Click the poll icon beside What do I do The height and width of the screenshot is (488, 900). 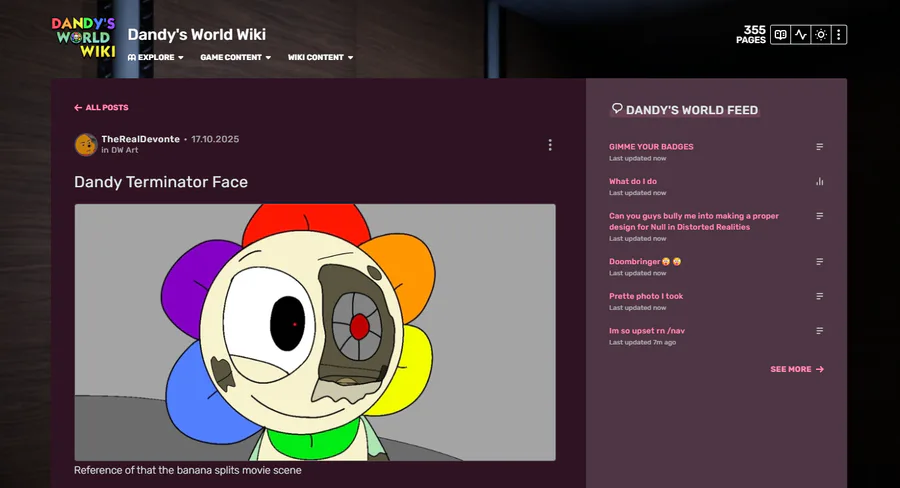click(820, 181)
